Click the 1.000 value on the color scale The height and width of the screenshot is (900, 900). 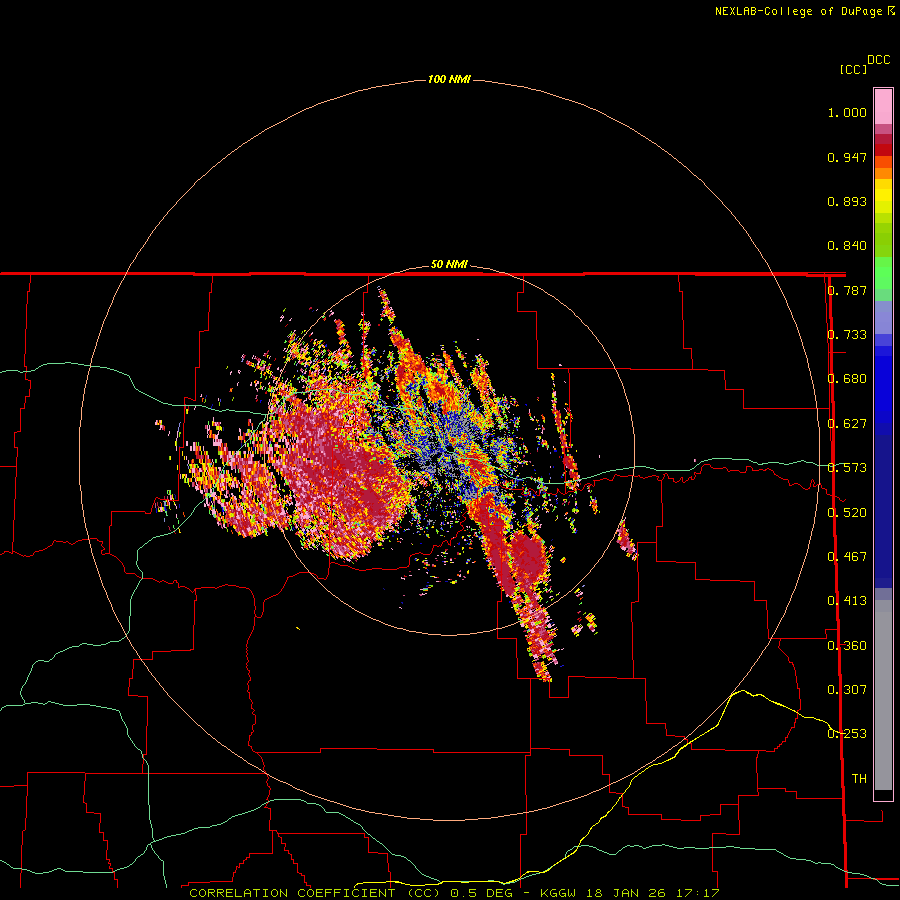[847, 112]
